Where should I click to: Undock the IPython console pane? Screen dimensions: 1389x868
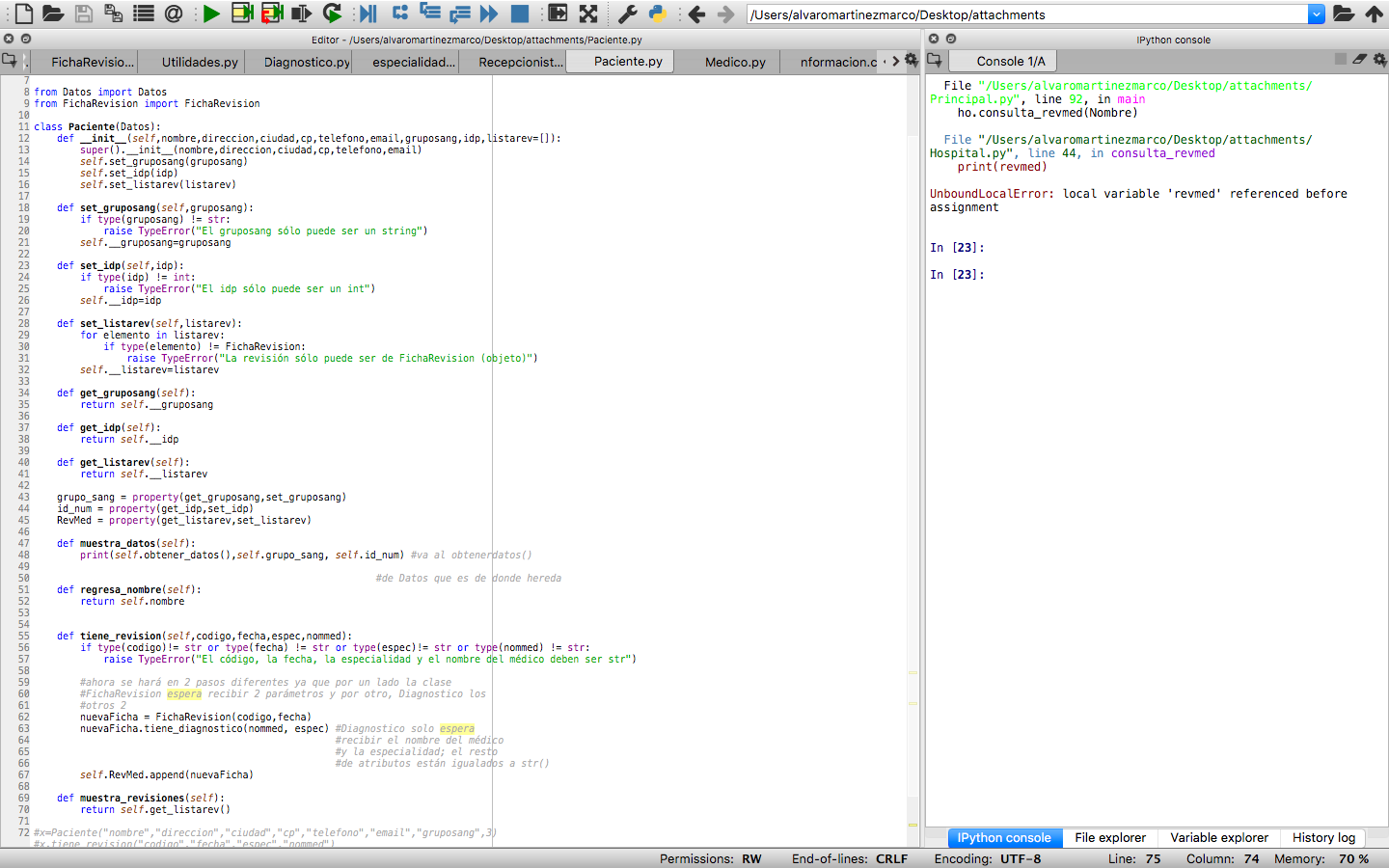click(950, 39)
